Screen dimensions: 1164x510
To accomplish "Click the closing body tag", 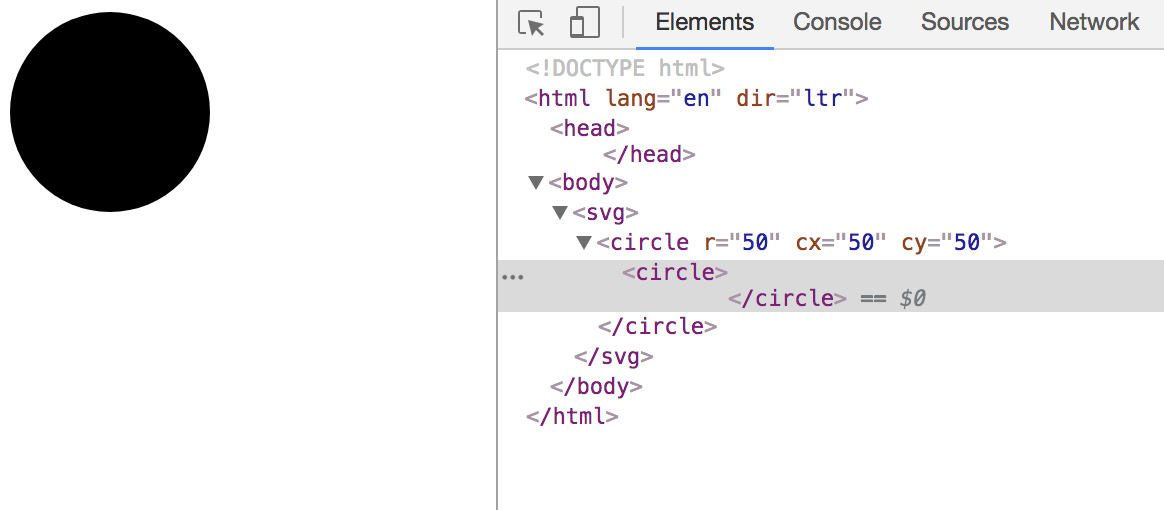I will point(595,386).
